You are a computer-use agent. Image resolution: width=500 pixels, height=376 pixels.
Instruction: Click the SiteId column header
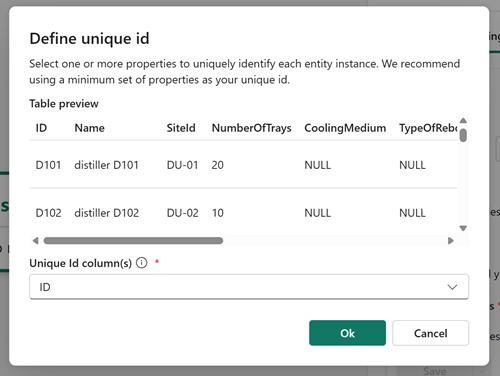coord(181,128)
